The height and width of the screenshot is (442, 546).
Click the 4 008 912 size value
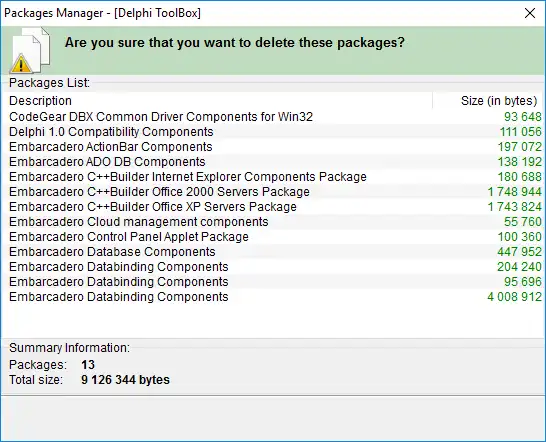515,297
